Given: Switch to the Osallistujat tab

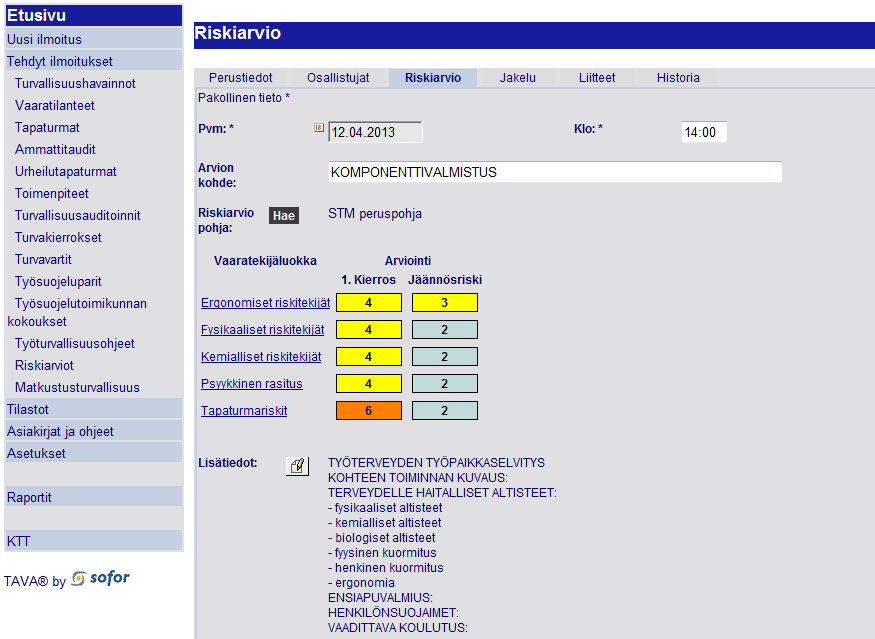Looking at the screenshot, I should [x=338, y=78].
